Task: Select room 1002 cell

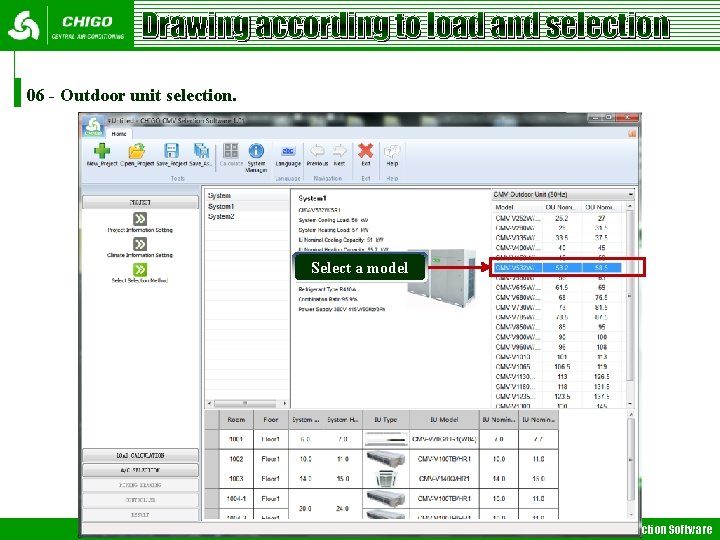Action: pyautogui.click(x=236, y=459)
